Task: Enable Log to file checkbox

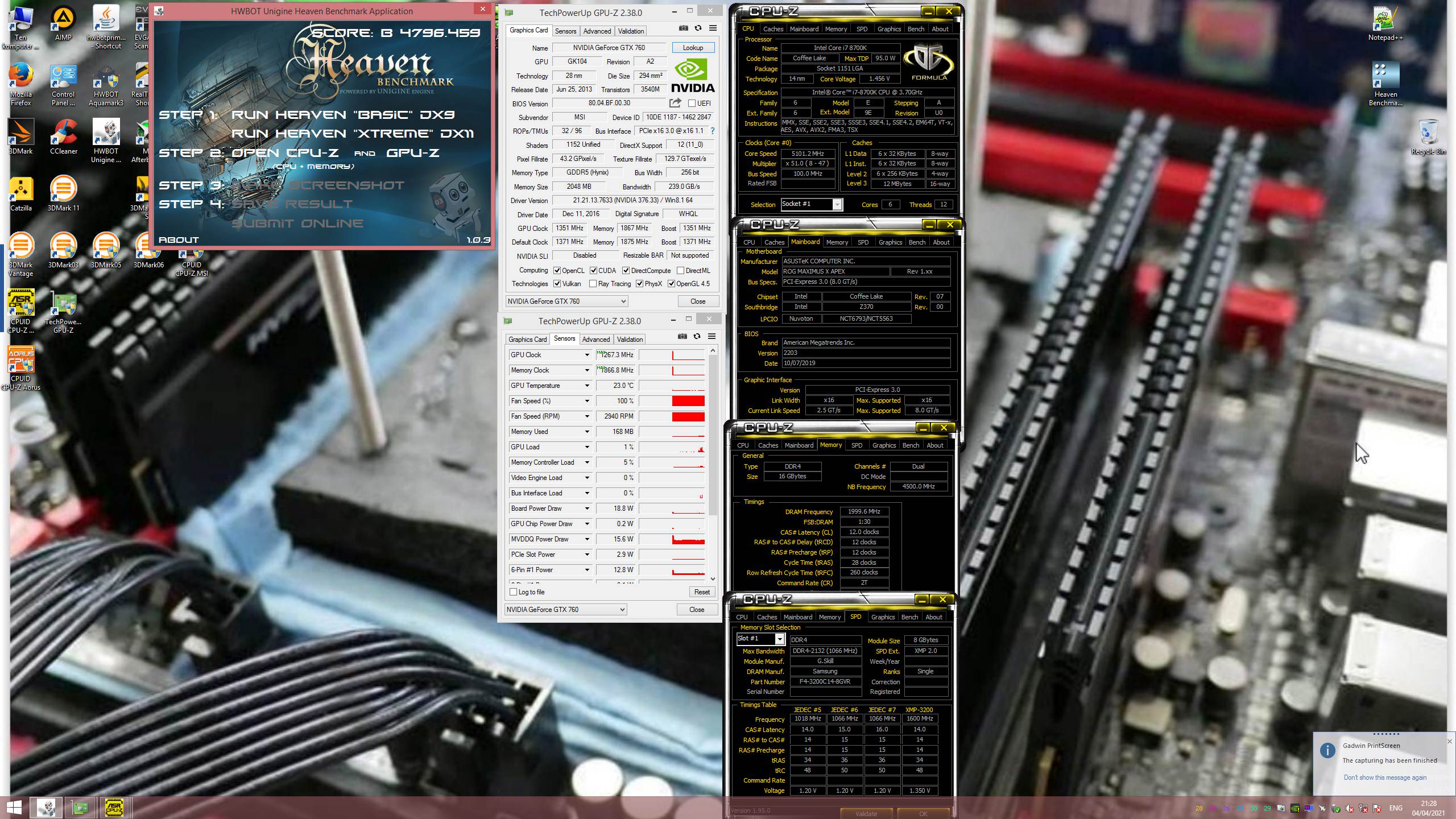Action: tap(514, 592)
